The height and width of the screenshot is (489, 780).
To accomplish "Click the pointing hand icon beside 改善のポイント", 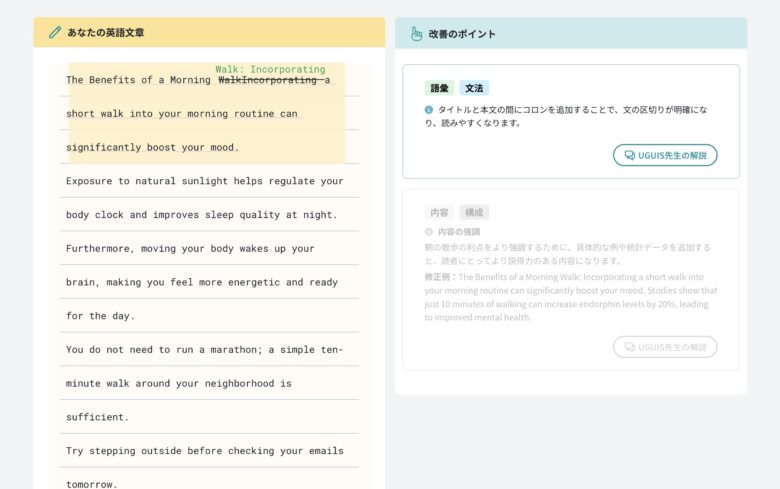I will (416, 33).
